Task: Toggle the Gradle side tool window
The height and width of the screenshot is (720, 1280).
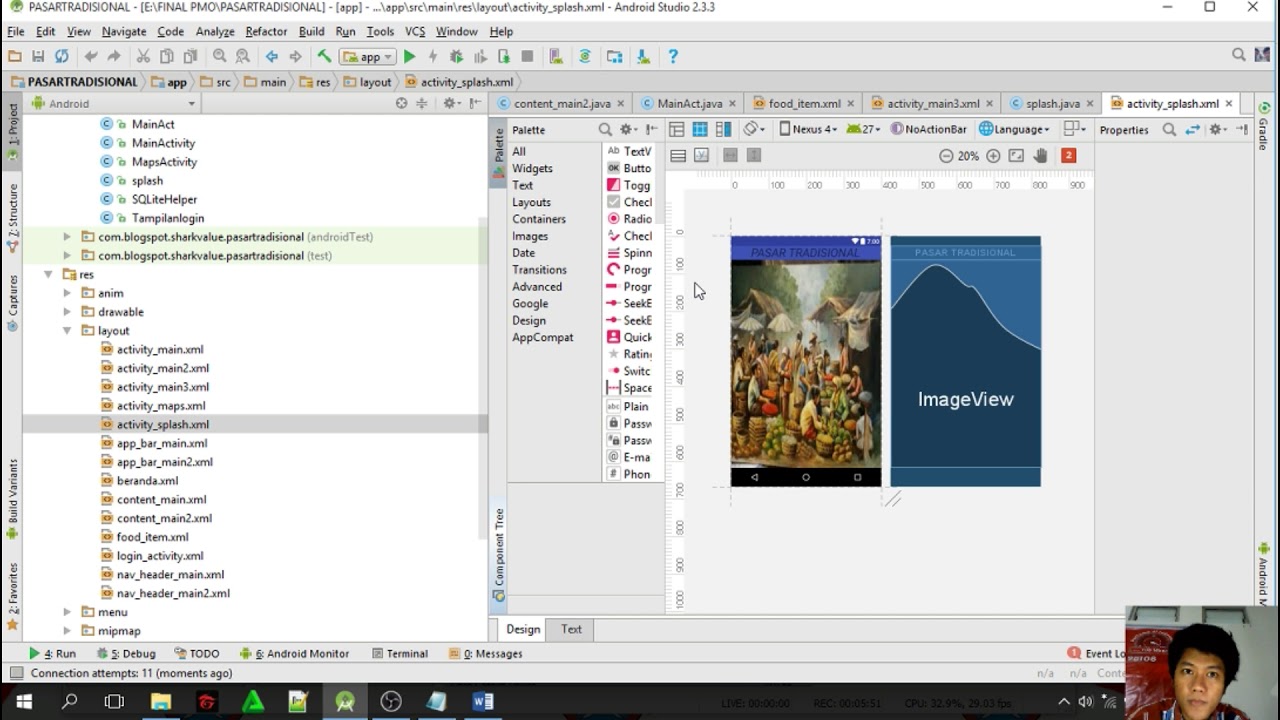Action: pos(1264,127)
